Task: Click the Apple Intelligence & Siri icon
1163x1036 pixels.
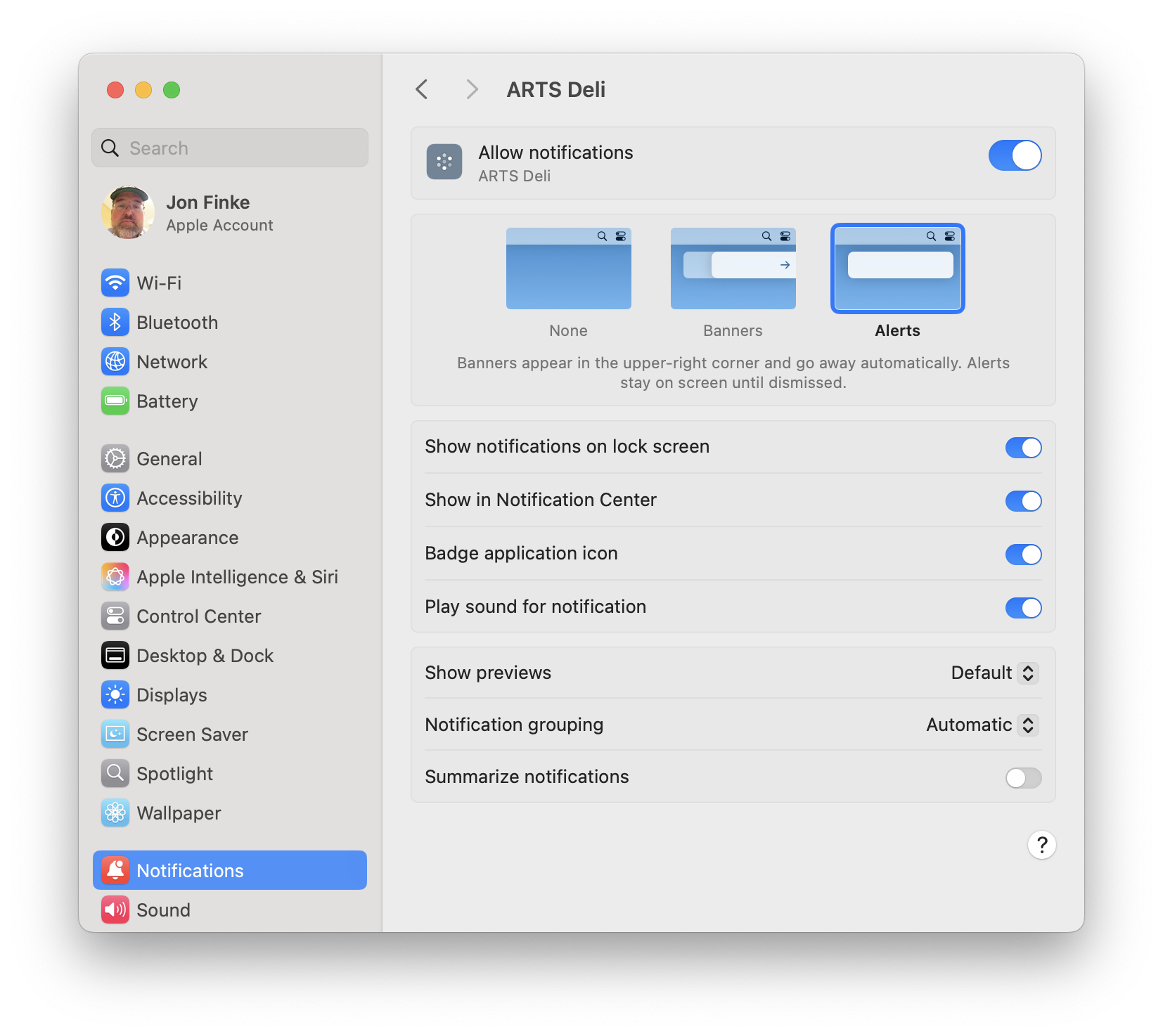Action: (x=115, y=577)
